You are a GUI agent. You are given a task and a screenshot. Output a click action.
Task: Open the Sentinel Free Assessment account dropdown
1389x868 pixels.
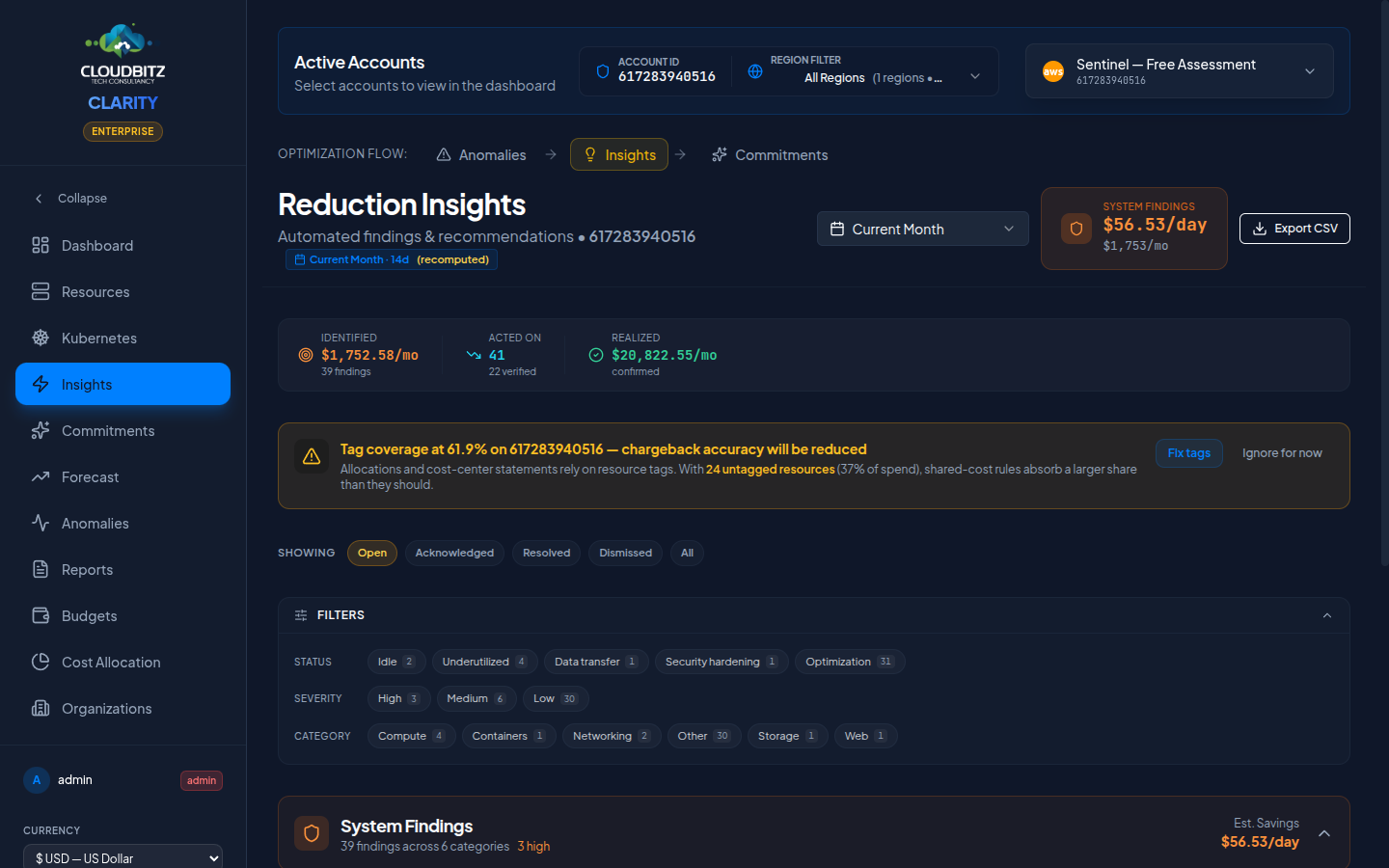pos(1180,71)
